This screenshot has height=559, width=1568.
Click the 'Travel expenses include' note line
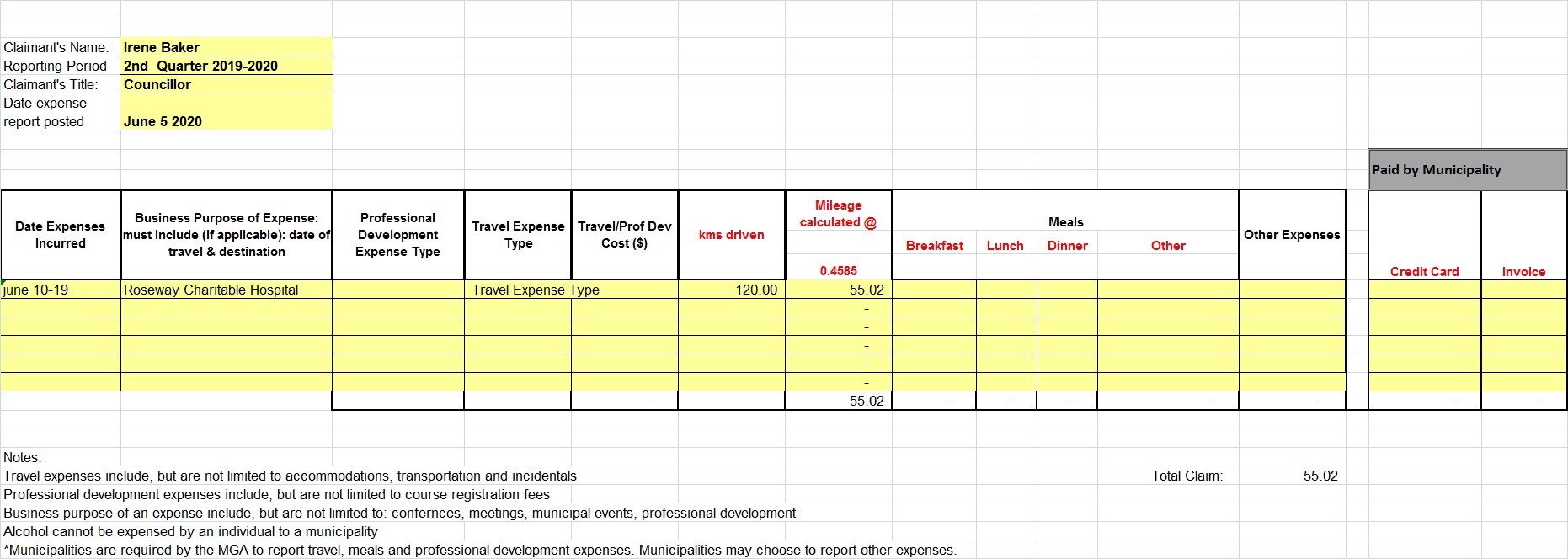coord(291,476)
